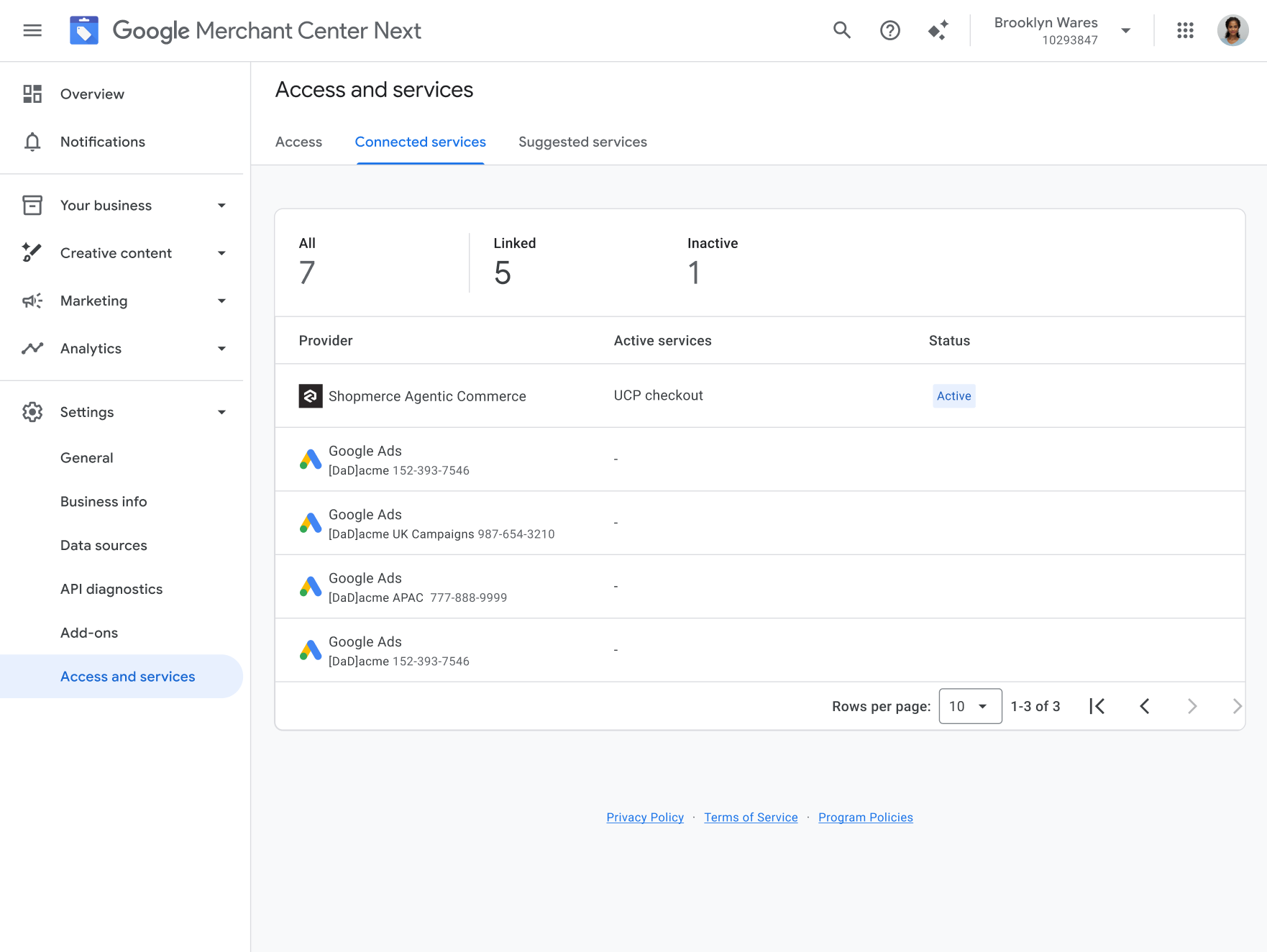The width and height of the screenshot is (1267, 952).
Task: Open Business info settings
Action: [104, 502]
